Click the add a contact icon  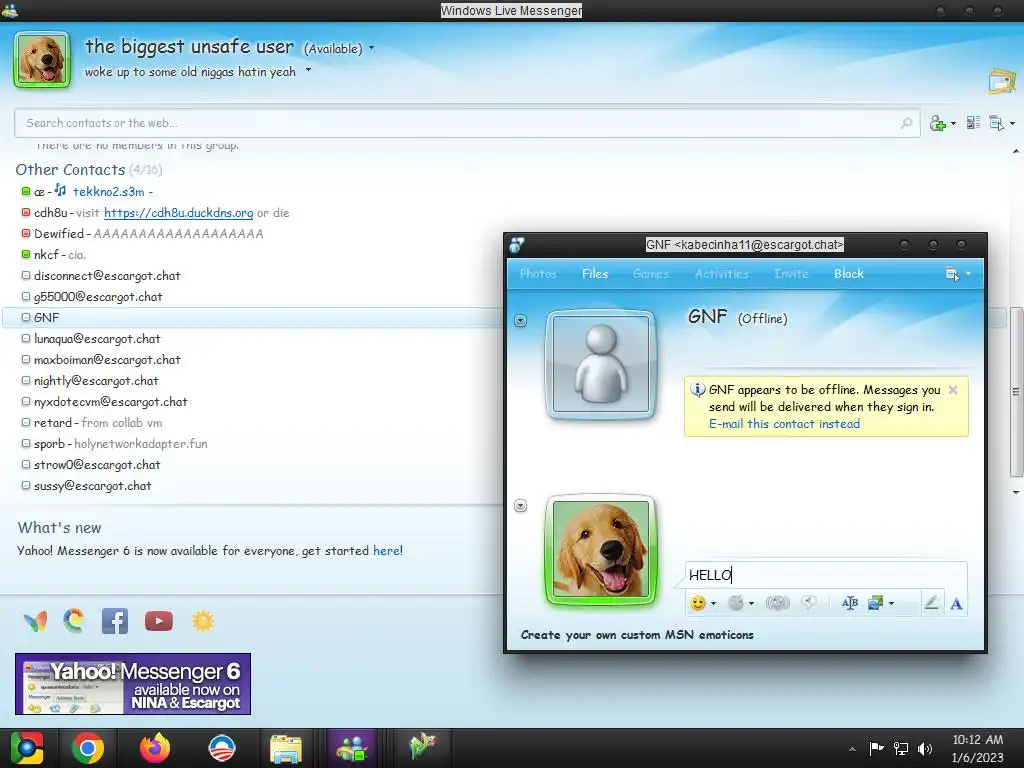coord(938,123)
